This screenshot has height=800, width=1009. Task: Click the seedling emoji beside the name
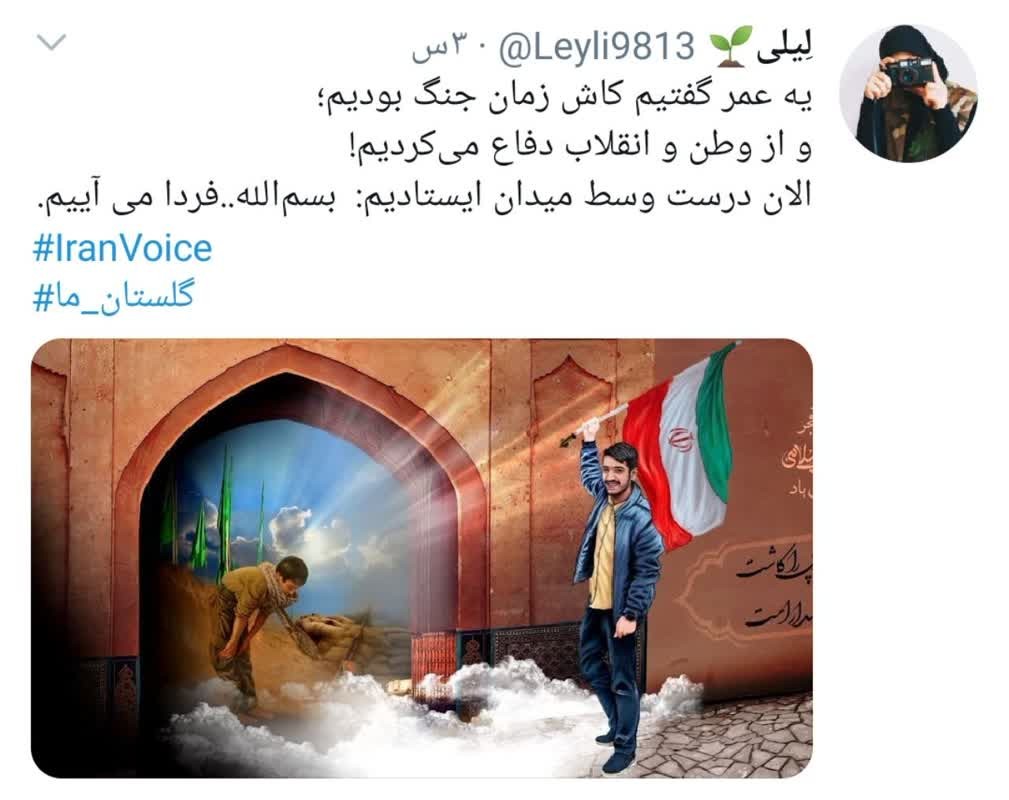click(x=730, y=46)
